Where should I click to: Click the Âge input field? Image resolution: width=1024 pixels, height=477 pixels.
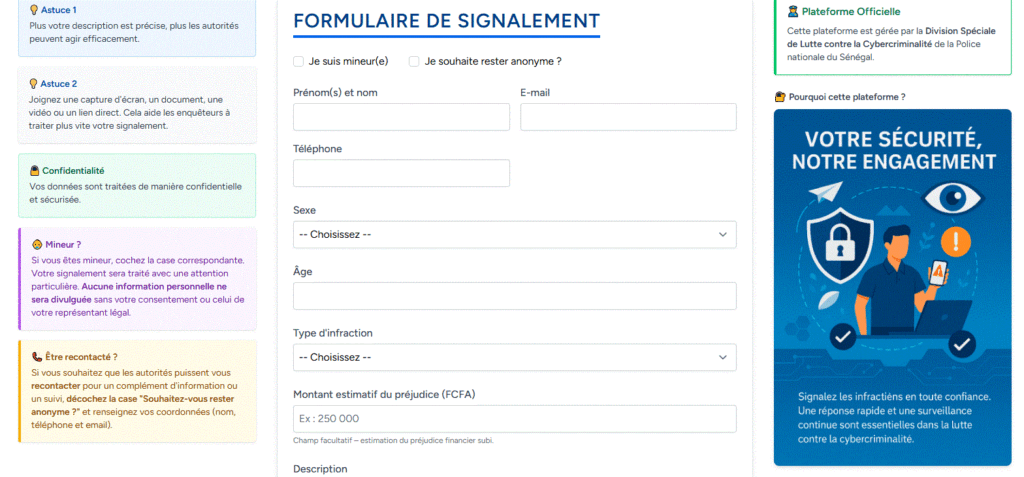(514, 296)
